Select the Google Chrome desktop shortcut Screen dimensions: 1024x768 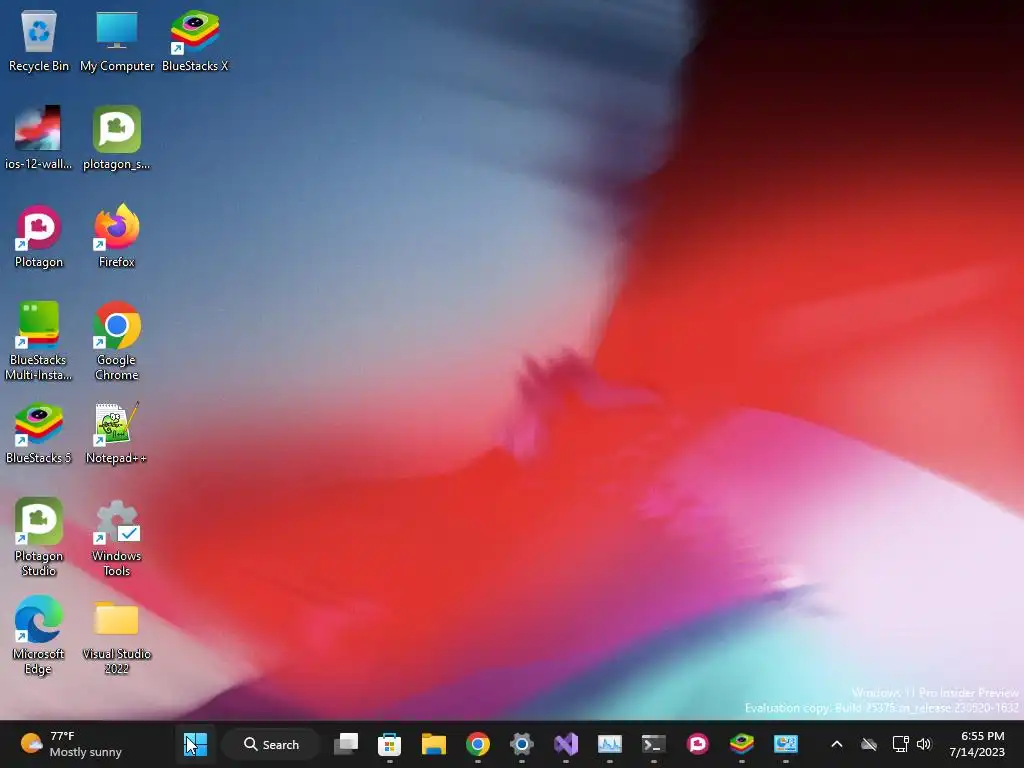coord(117,341)
